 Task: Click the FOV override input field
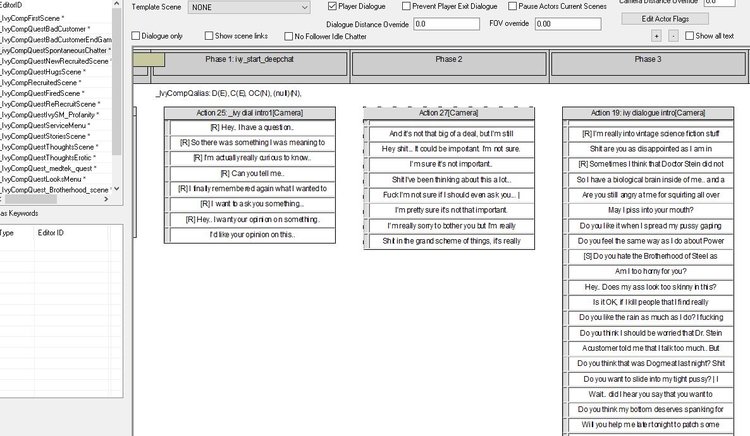(x=568, y=24)
